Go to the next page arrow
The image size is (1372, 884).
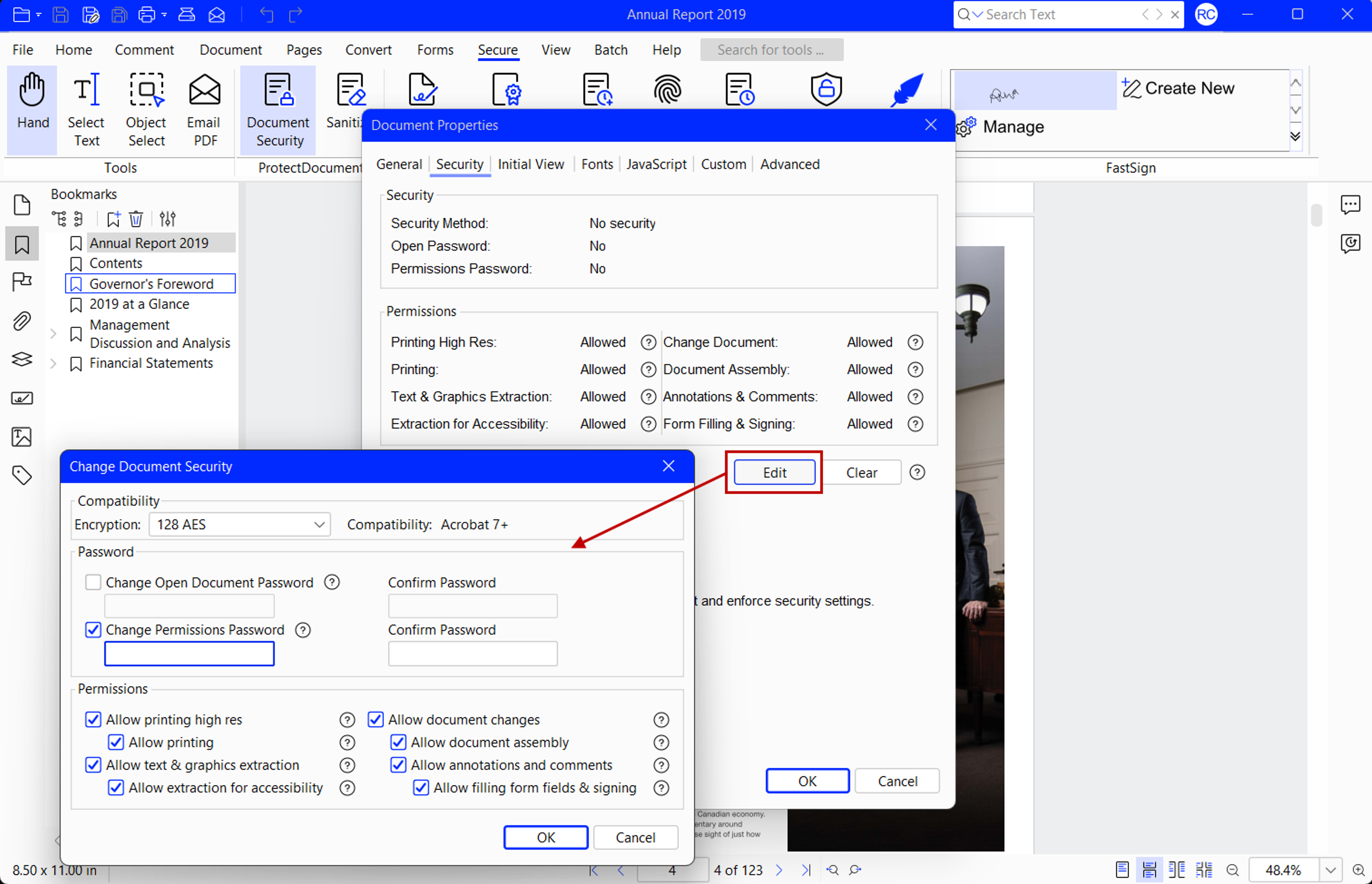[x=779, y=870]
